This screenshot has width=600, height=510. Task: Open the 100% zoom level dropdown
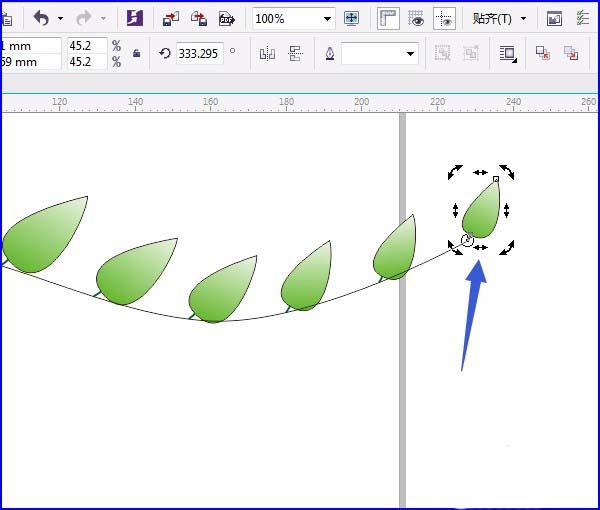pyautogui.click(x=327, y=18)
